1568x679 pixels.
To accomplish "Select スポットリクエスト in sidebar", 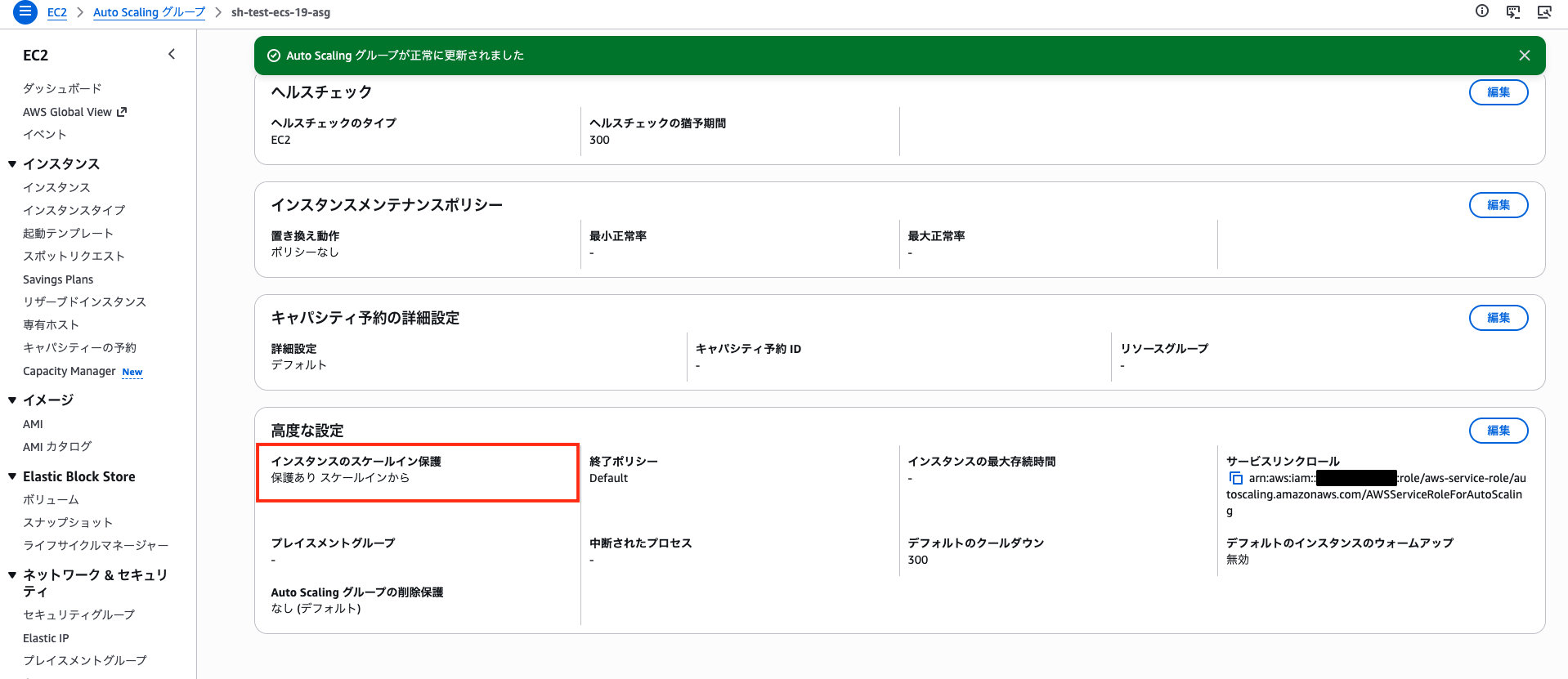I will (74, 256).
